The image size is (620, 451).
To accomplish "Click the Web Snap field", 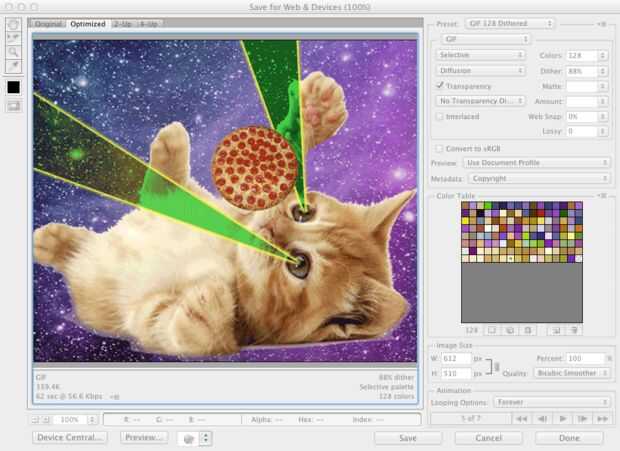I will click(582, 117).
